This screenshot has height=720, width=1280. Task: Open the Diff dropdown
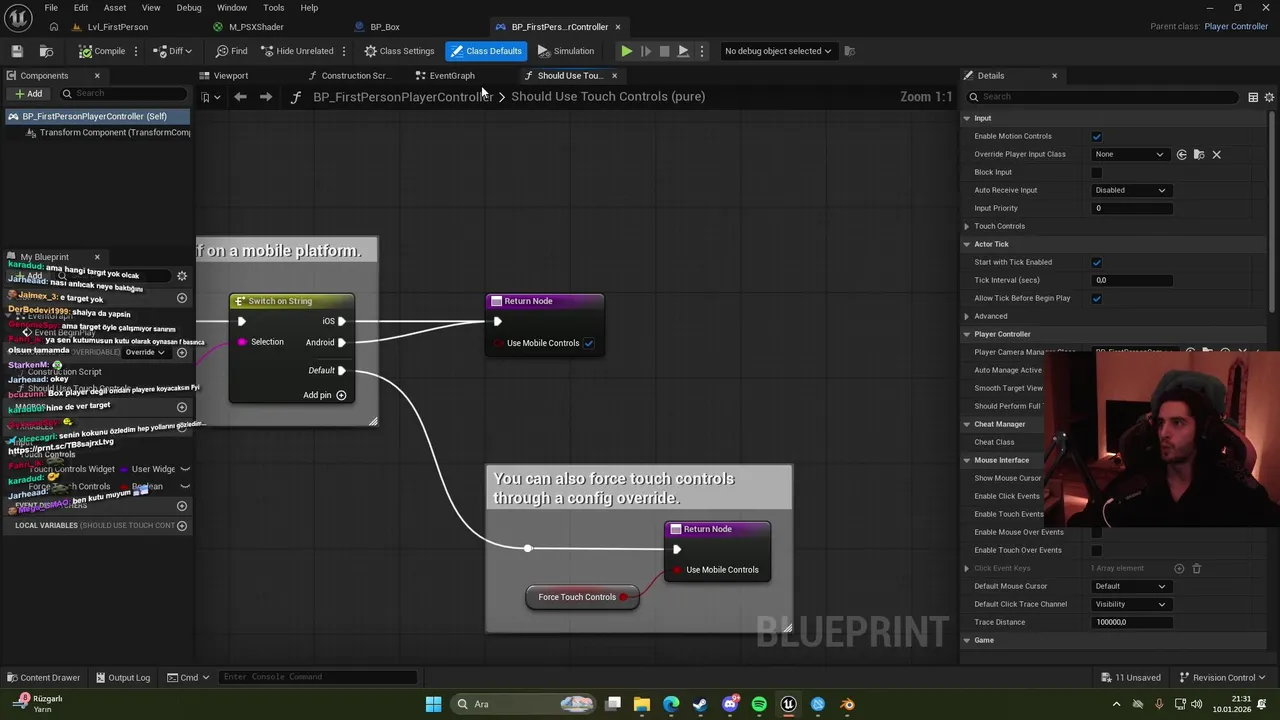tap(174, 51)
